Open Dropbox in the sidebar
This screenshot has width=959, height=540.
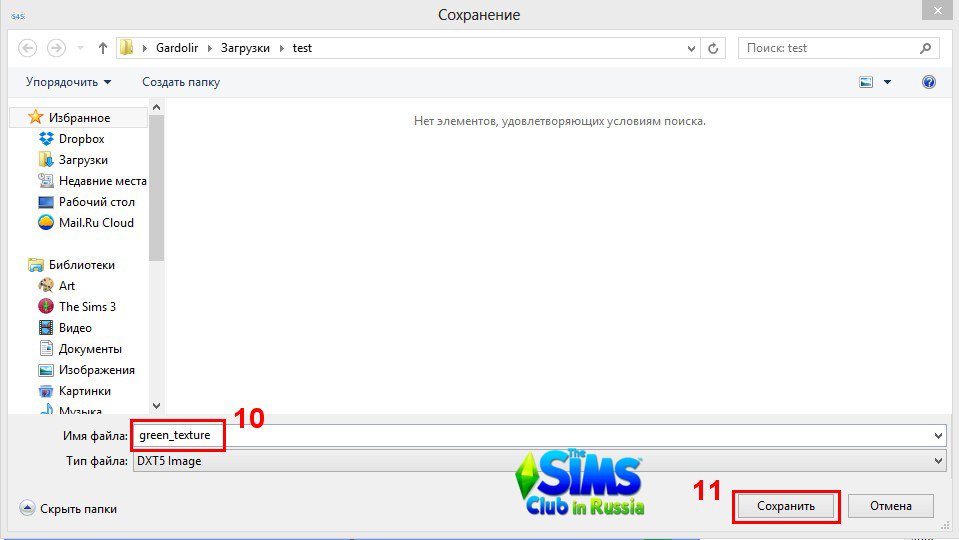(81, 139)
